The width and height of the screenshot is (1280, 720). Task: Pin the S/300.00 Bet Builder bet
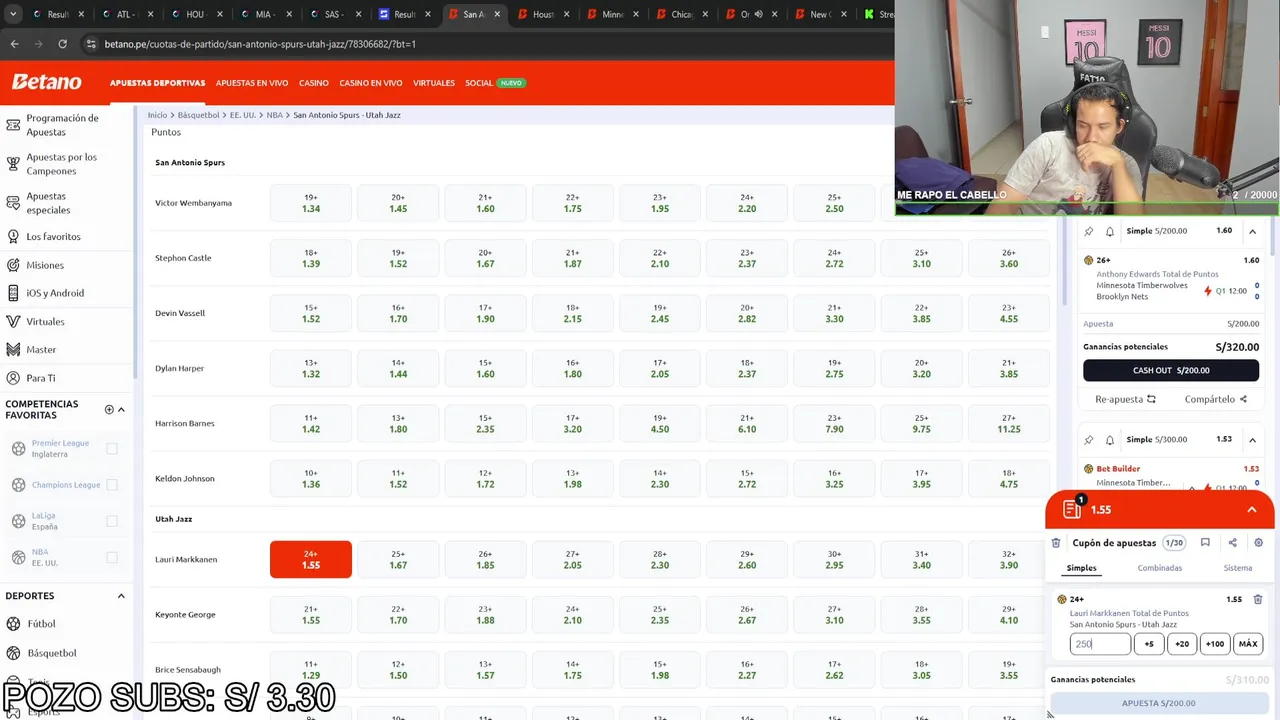pyautogui.click(x=1089, y=440)
